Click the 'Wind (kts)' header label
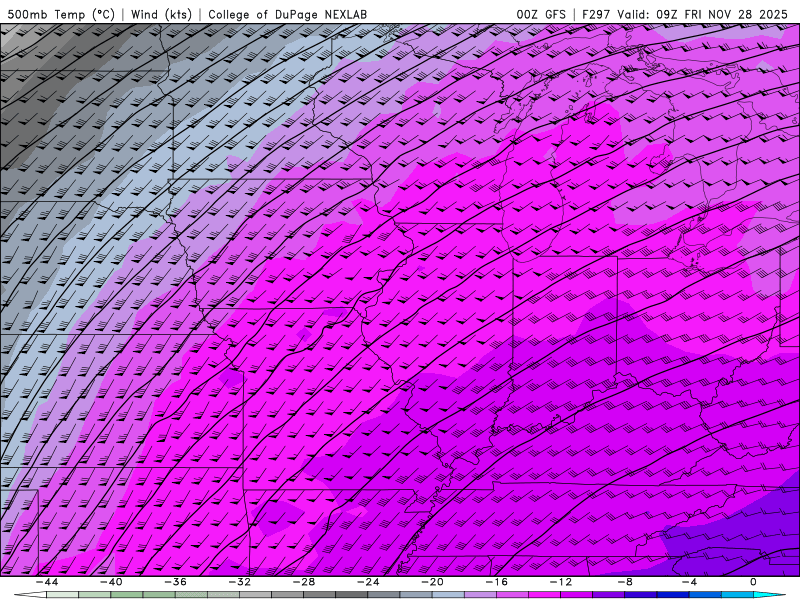The width and height of the screenshot is (800, 600). pyautogui.click(x=161, y=14)
